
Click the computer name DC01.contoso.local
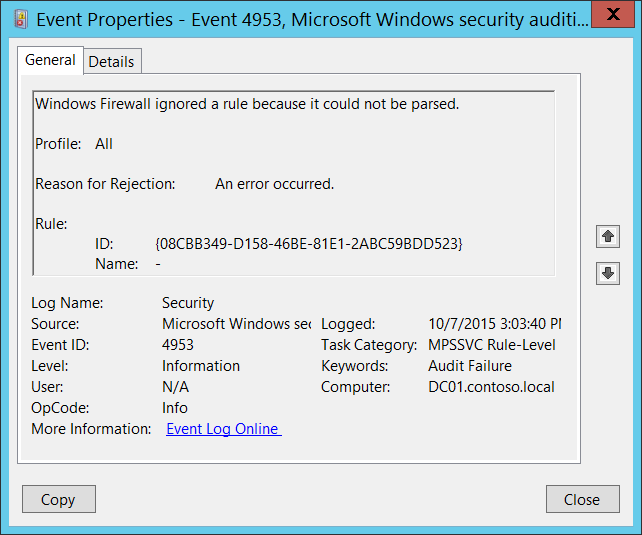point(491,387)
